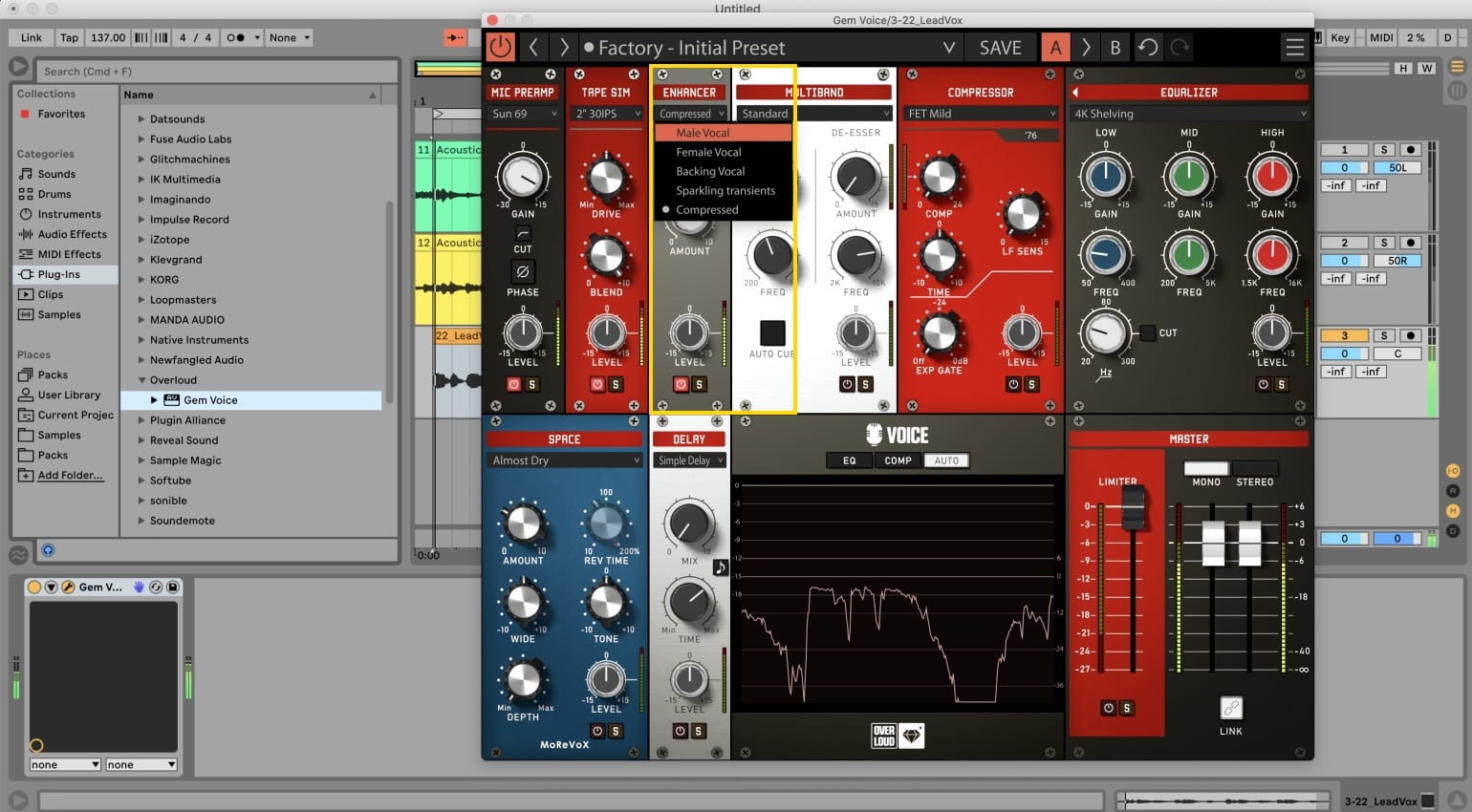Select the A comparison slot
The image size is (1472, 812).
click(1055, 47)
